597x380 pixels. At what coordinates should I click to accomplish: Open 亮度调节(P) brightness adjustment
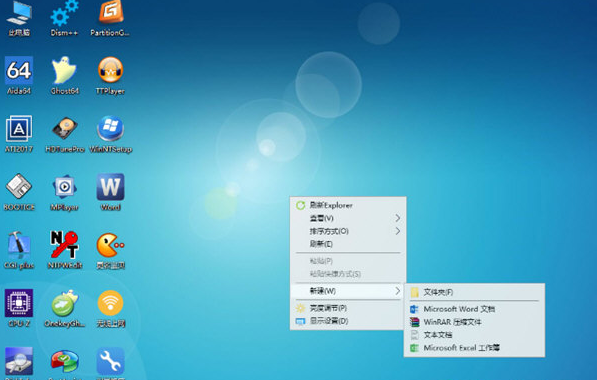(348, 308)
